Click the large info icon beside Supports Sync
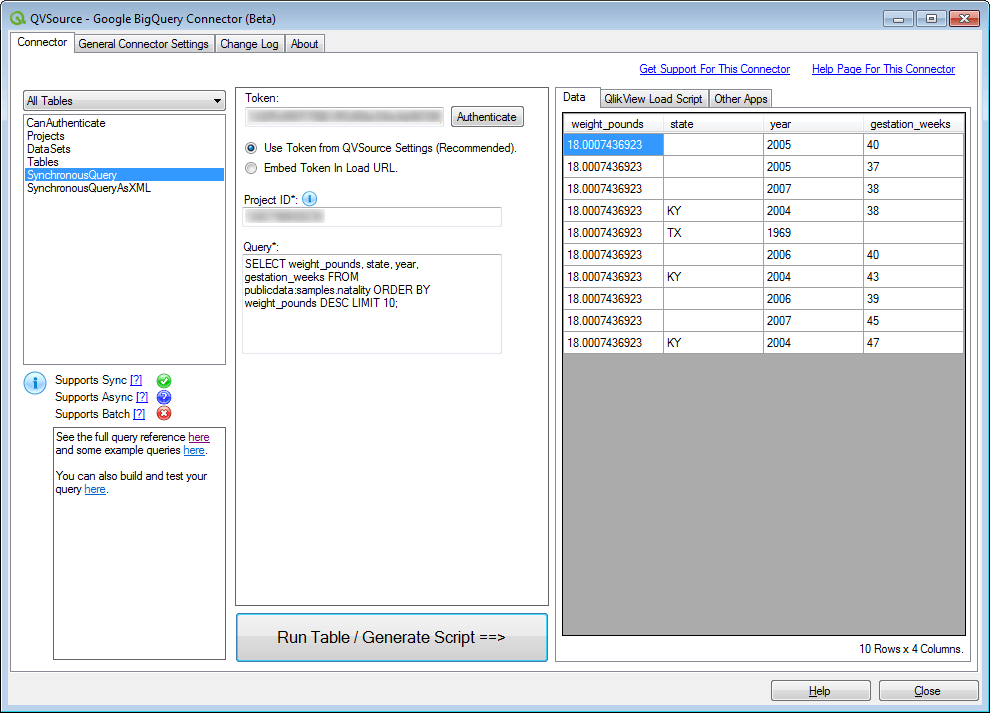990x713 pixels. (x=35, y=383)
